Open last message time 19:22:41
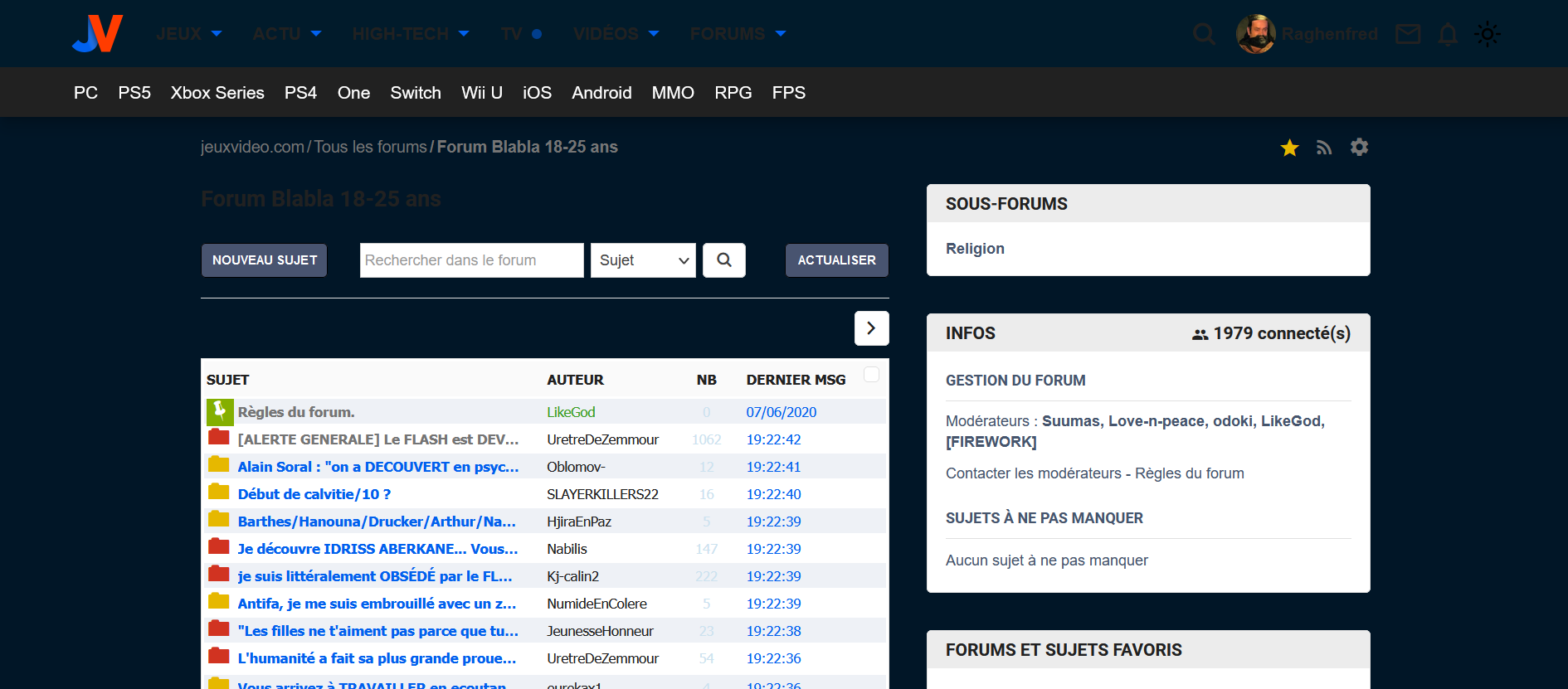 tap(773, 467)
